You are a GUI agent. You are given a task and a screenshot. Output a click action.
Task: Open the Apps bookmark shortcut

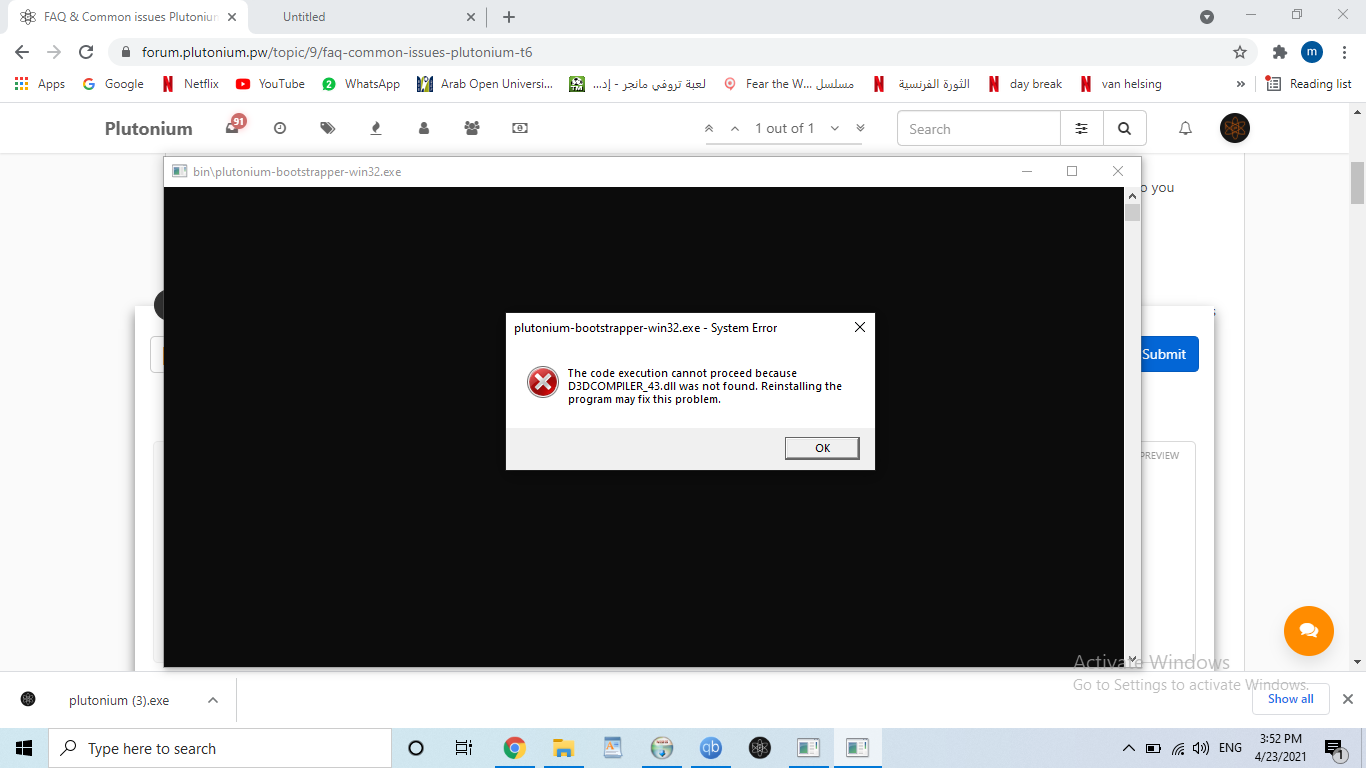tap(40, 84)
